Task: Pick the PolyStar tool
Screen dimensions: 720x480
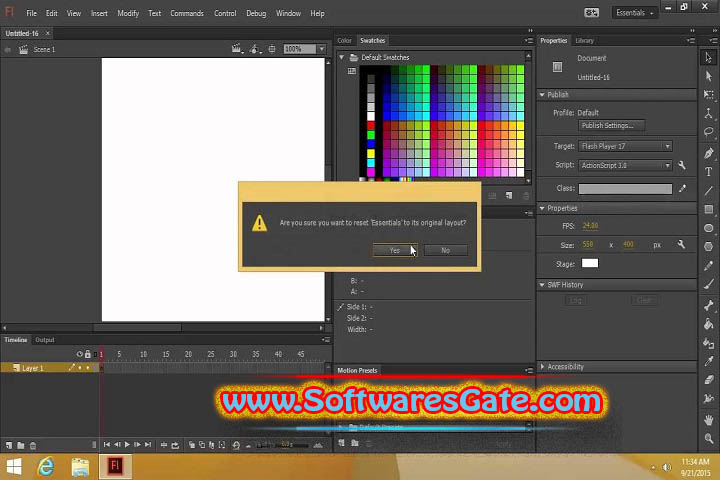Action: 709,247
